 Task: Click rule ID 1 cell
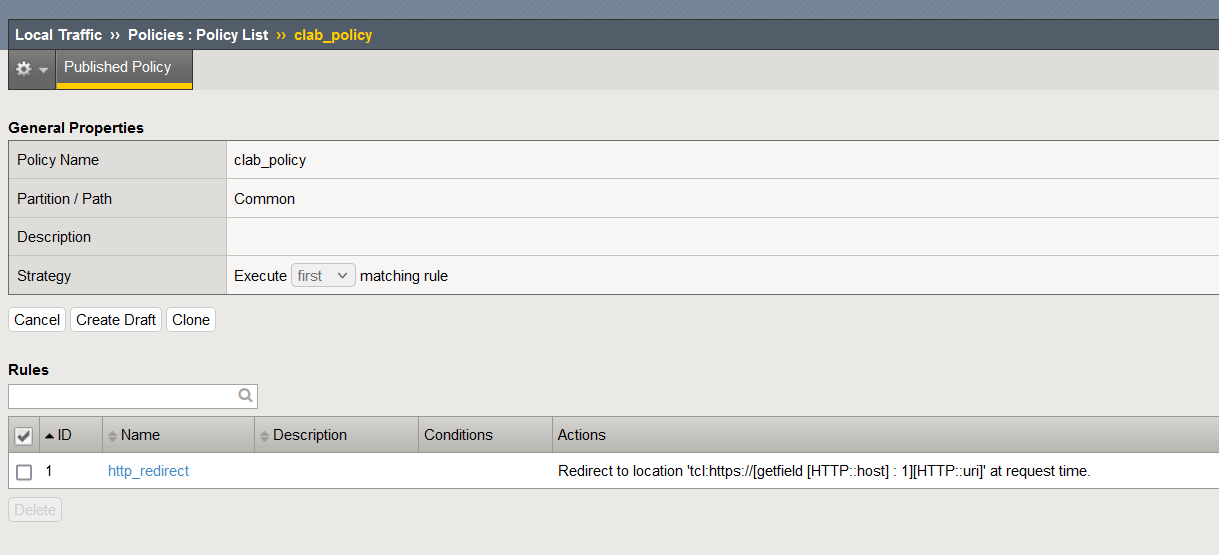pyautogui.click(x=71, y=471)
